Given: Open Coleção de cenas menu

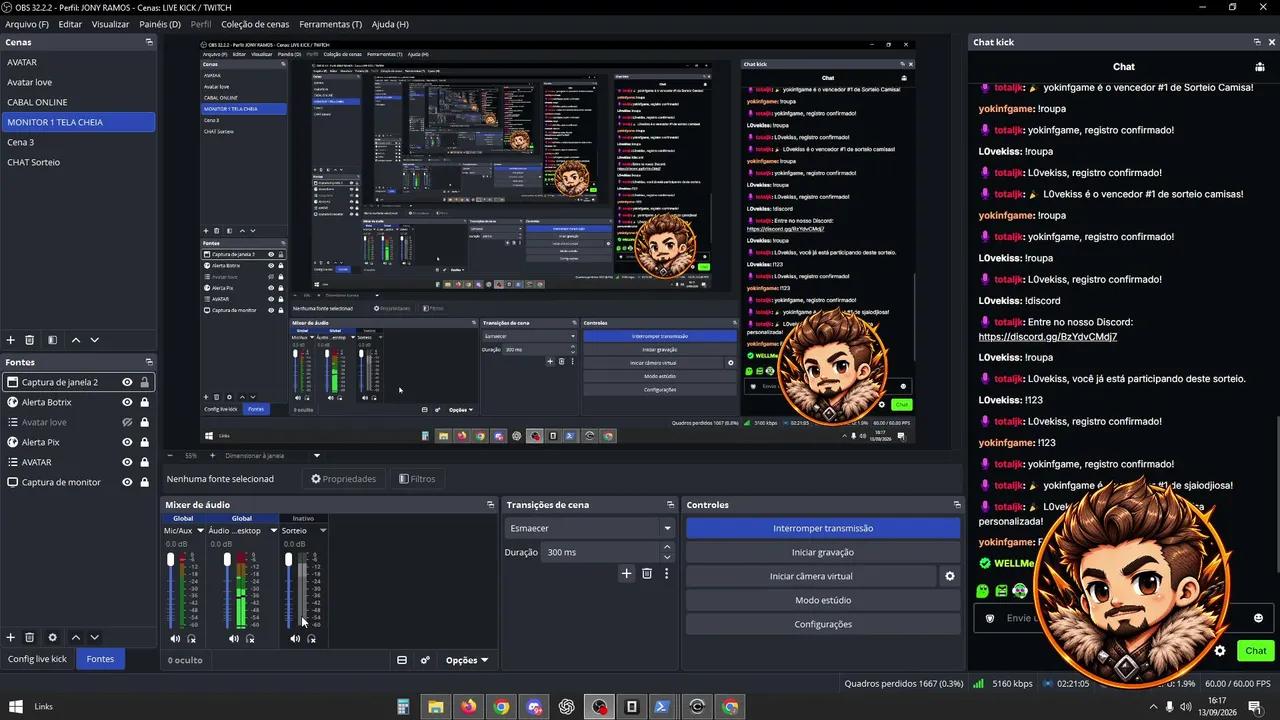Looking at the screenshot, I should coord(255,24).
